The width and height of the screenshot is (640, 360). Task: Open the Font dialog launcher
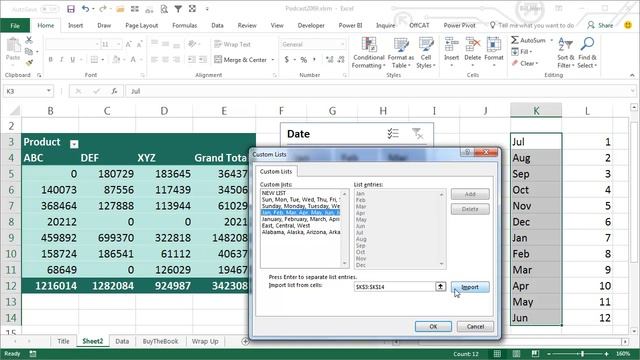[x=142, y=76]
